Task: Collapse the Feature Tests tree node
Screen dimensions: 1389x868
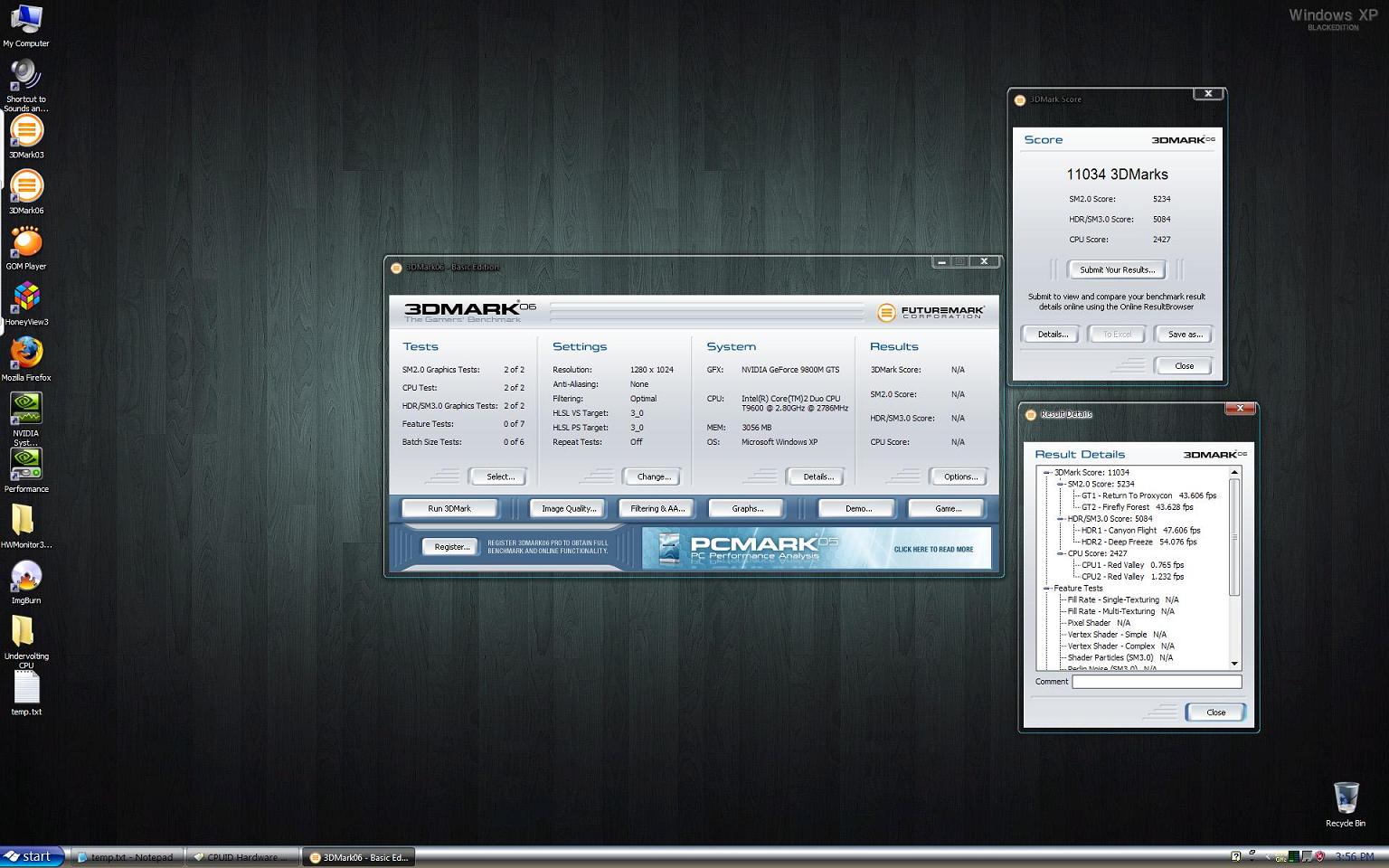Action: pyautogui.click(x=1046, y=588)
